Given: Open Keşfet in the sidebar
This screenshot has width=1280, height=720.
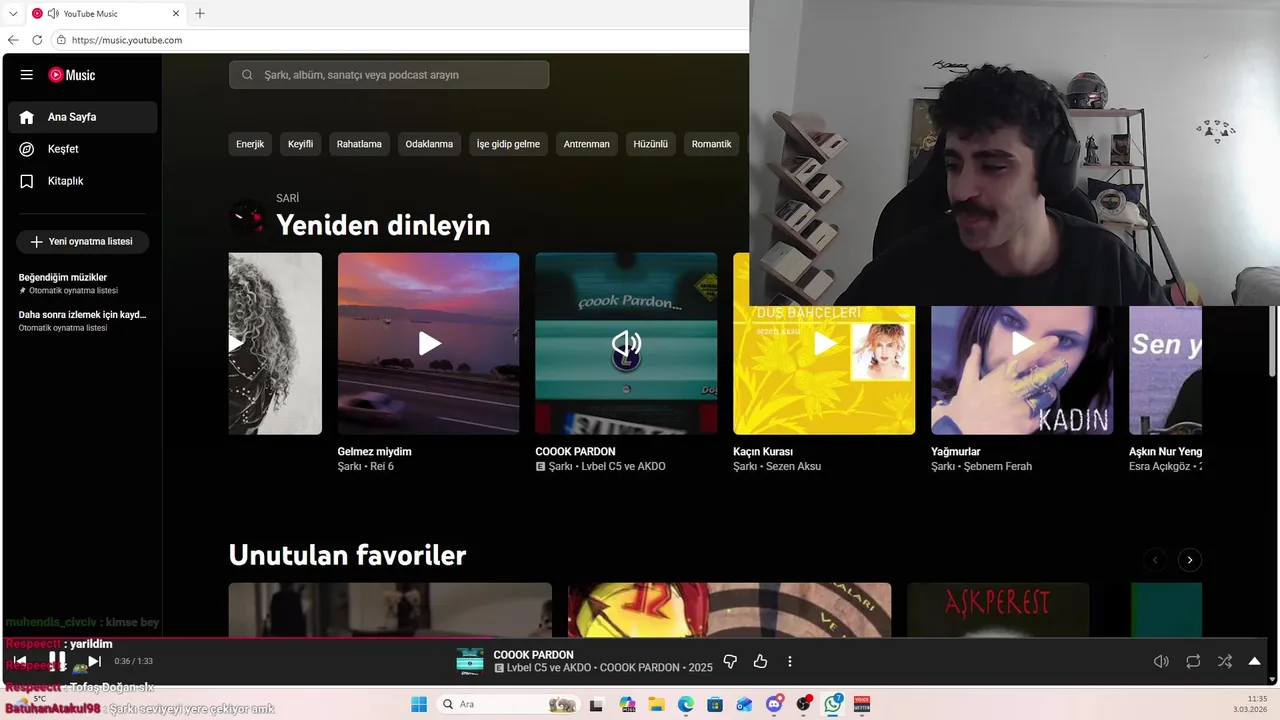Looking at the screenshot, I should tap(83, 149).
